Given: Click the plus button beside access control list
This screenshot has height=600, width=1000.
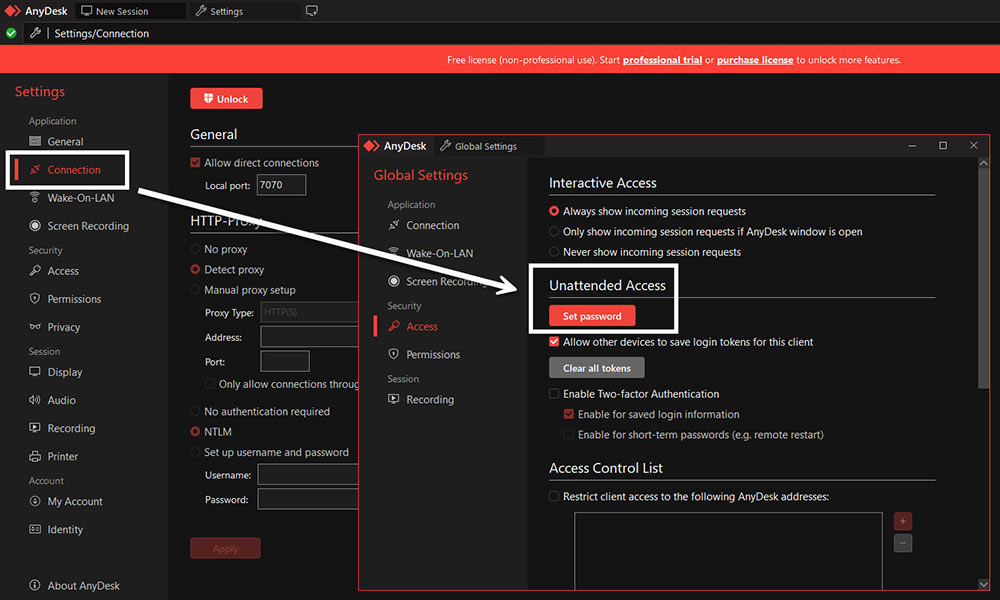Looking at the screenshot, I should pos(902,521).
